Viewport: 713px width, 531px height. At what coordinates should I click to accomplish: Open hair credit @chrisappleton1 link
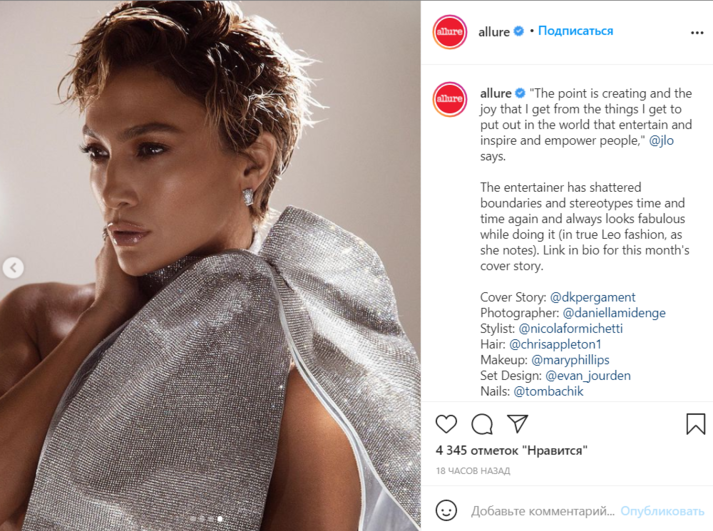(555, 344)
